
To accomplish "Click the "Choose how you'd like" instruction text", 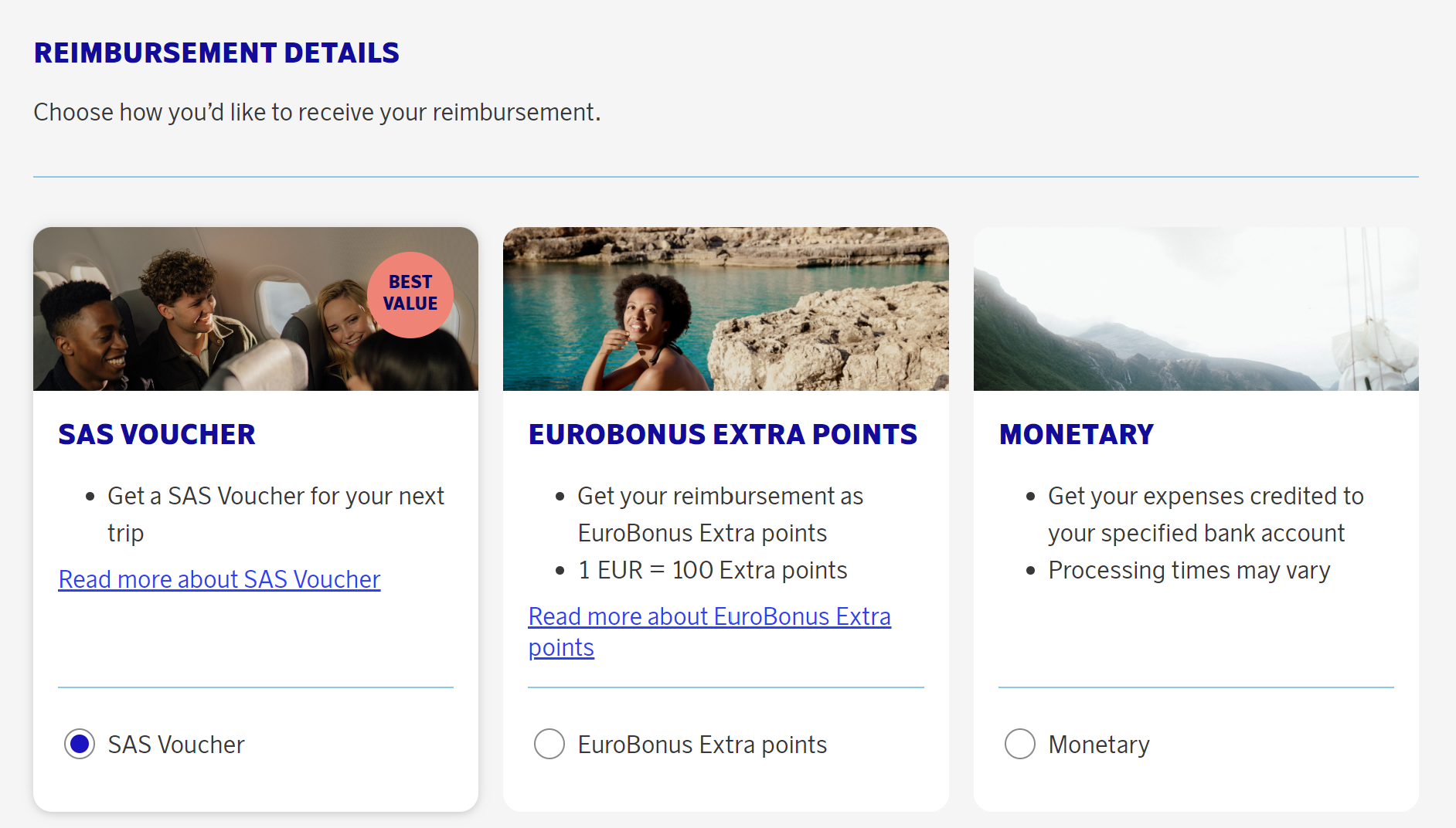I will click(x=317, y=112).
